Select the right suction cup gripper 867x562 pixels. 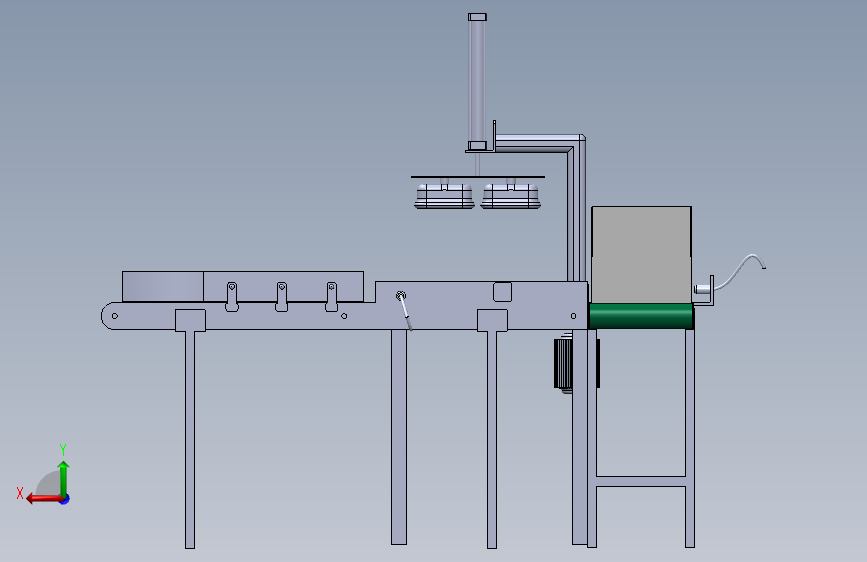point(510,196)
